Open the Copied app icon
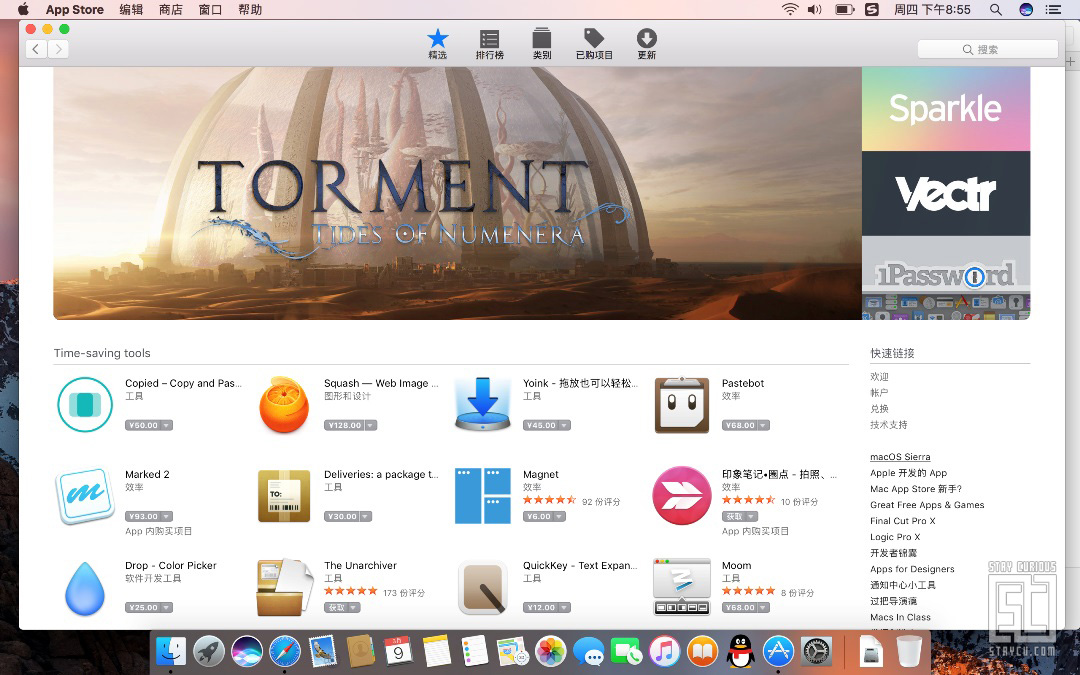This screenshot has width=1080, height=675. (x=85, y=405)
